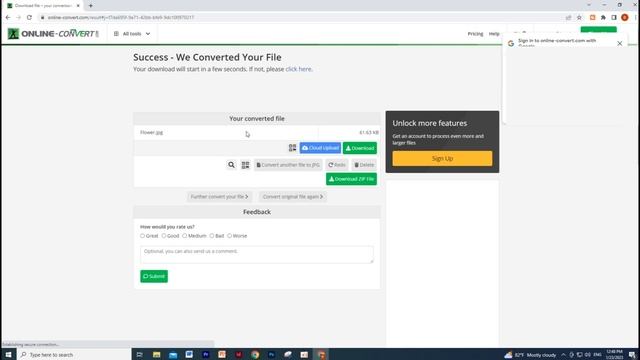Open File Explorer from the taskbar
This screenshot has height=360, width=640.
pyautogui.click(x=156, y=354)
